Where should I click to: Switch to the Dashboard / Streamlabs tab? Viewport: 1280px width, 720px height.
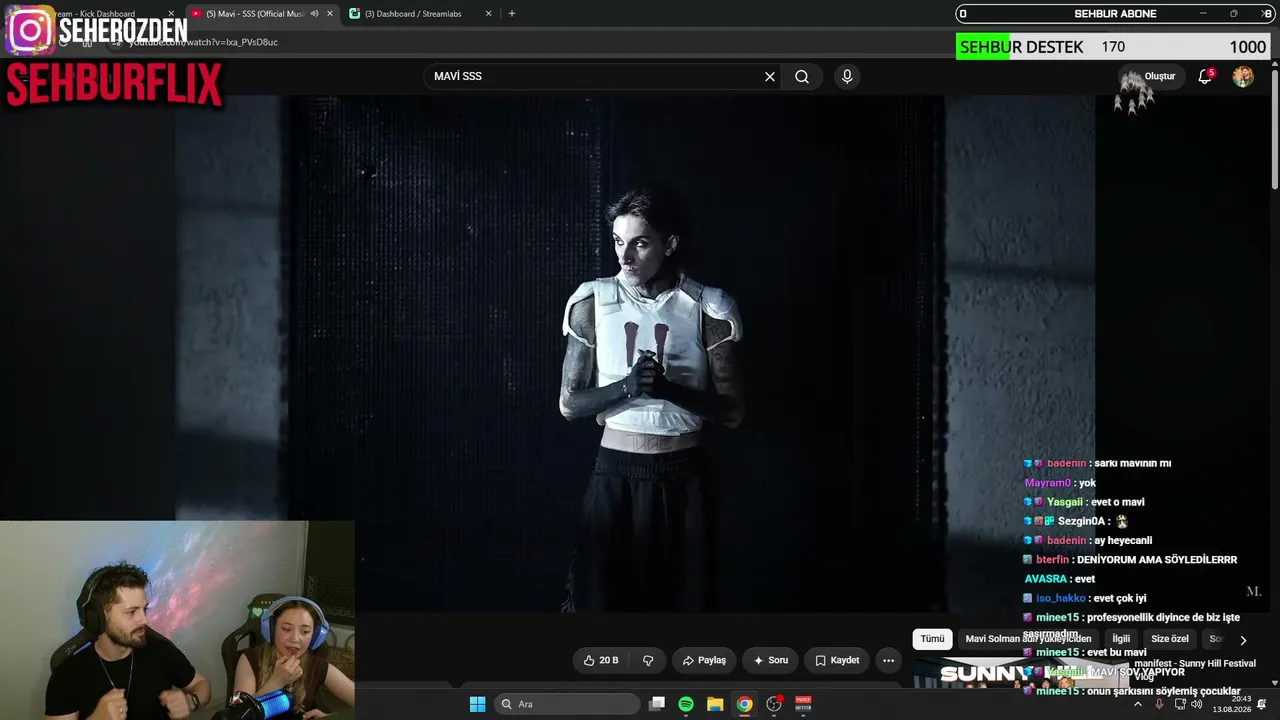[x=420, y=14]
